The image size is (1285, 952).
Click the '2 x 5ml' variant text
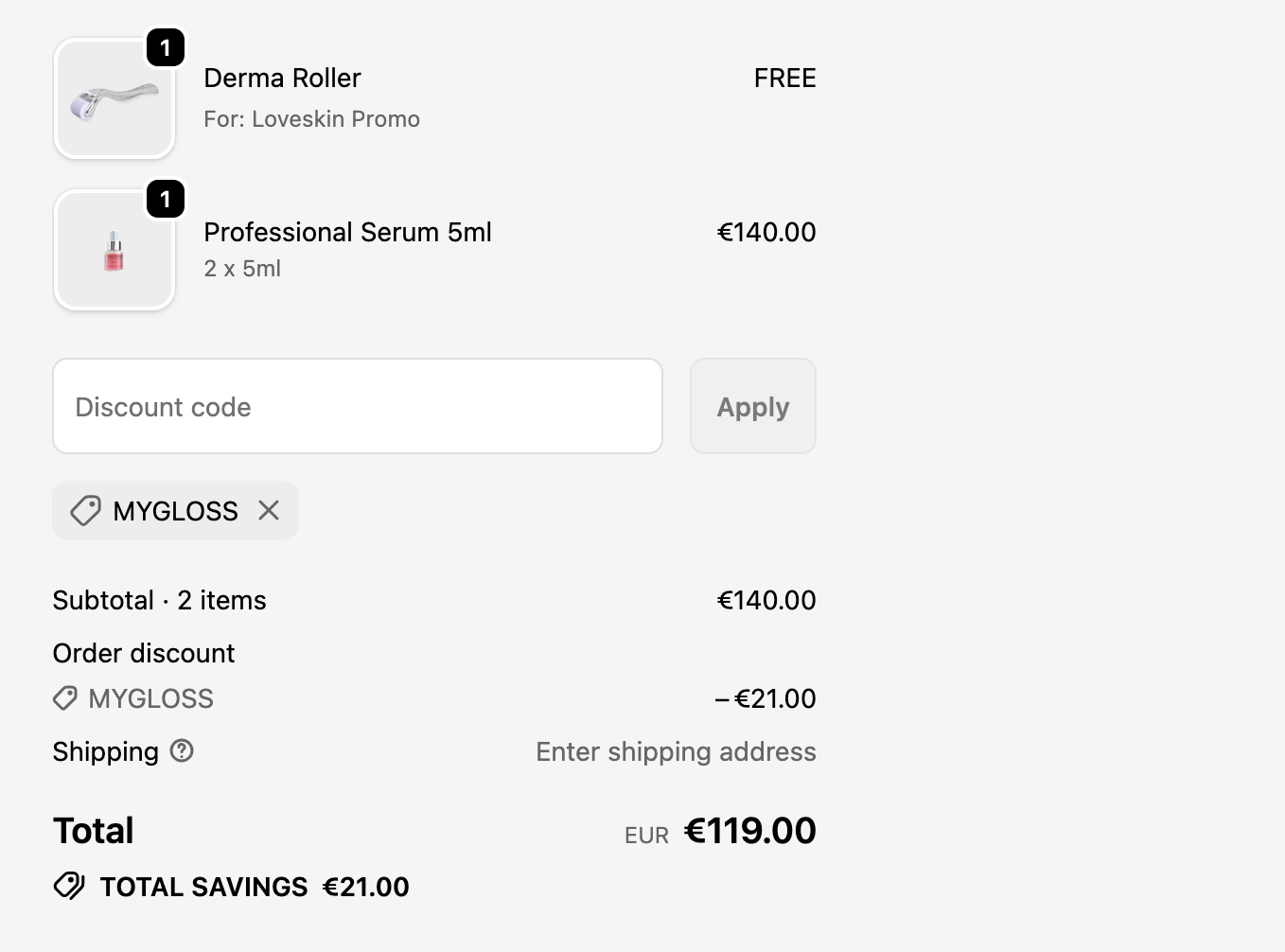click(242, 269)
